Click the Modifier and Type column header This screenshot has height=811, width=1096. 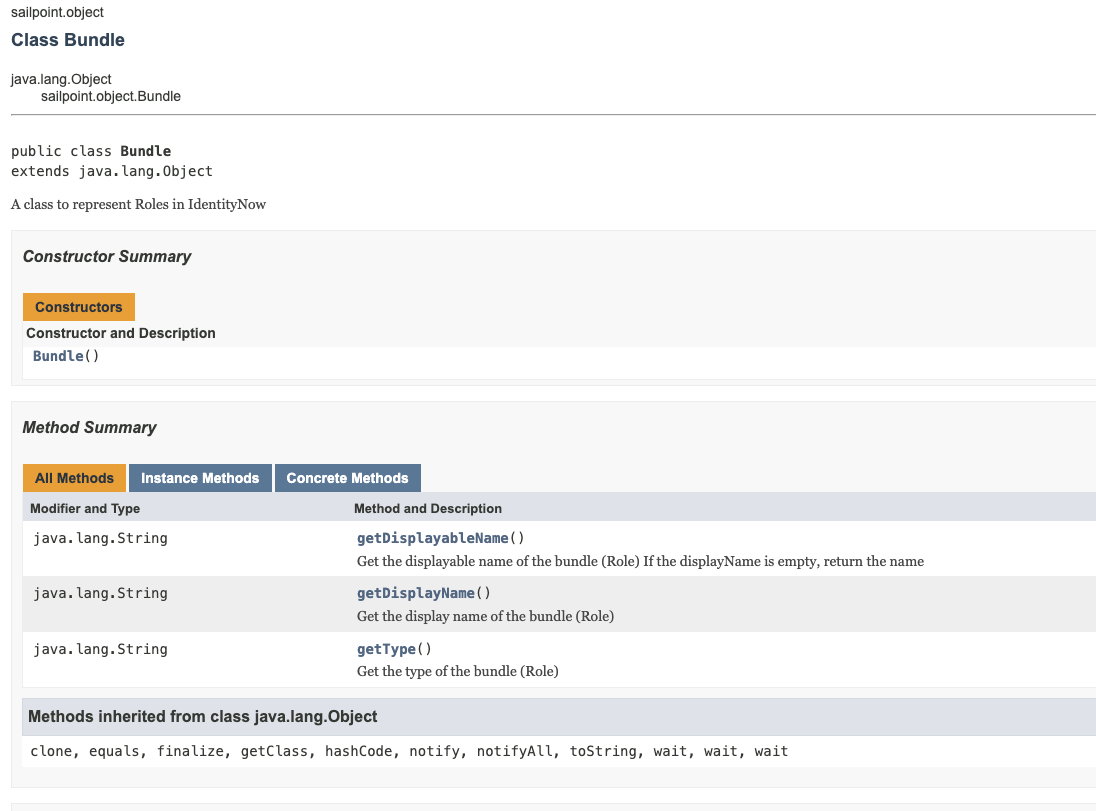tap(85, 509)
